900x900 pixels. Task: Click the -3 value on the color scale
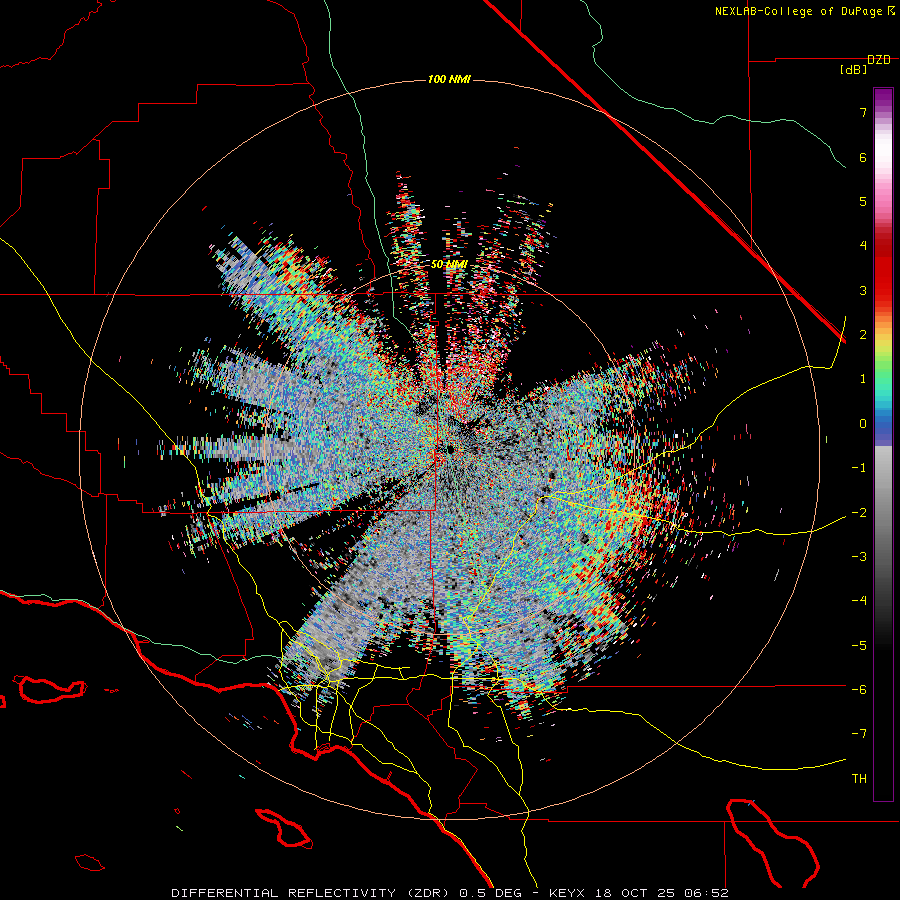(859, 556)
